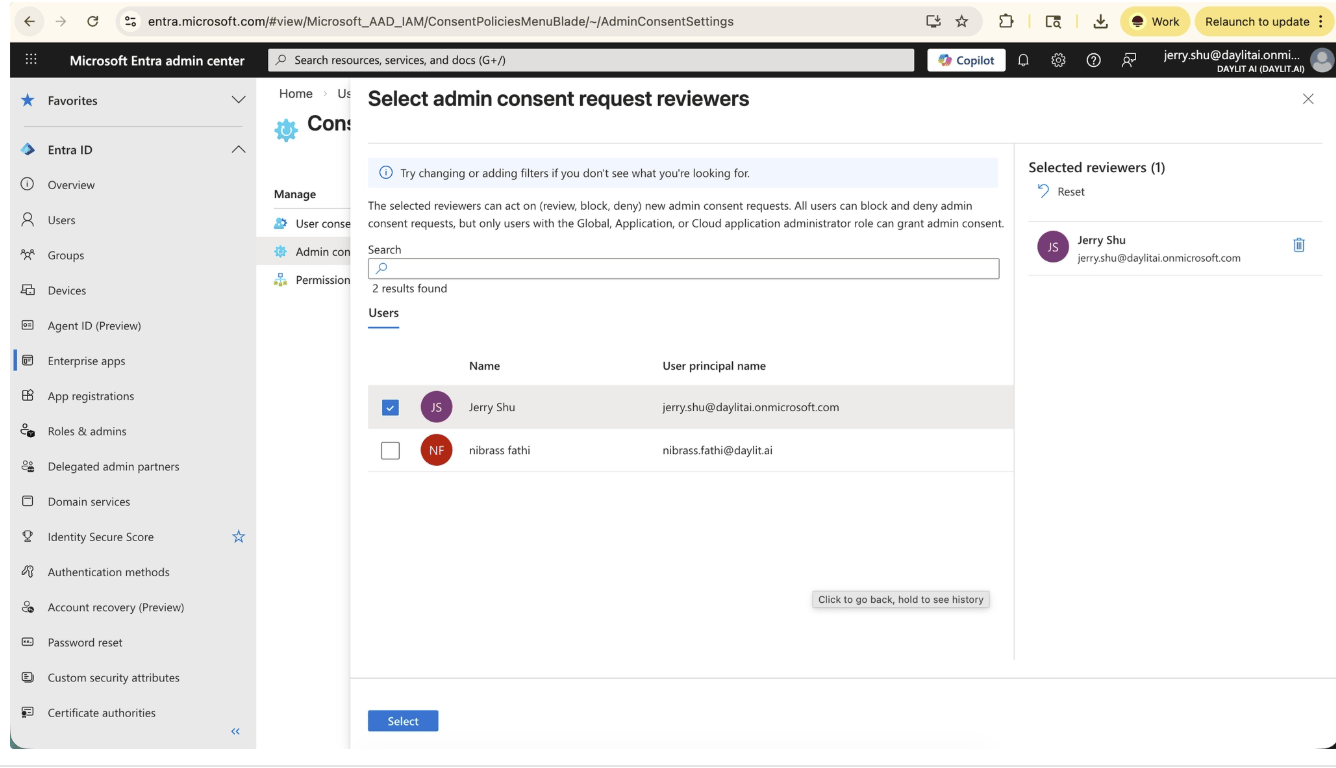Remove Jerry Shu with trash icon
Screen dimensions: 1336x768
pyautogui.click(x=1299, y=245)
